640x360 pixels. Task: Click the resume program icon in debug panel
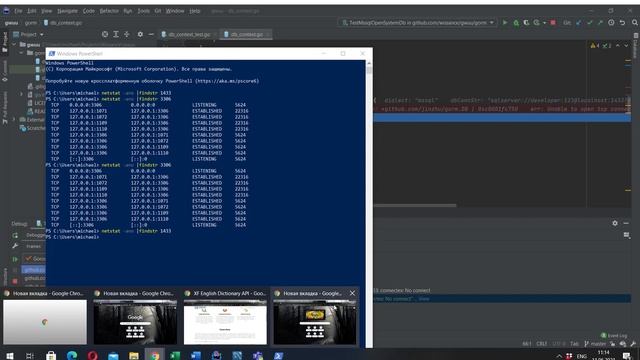[x=15, y=259]
